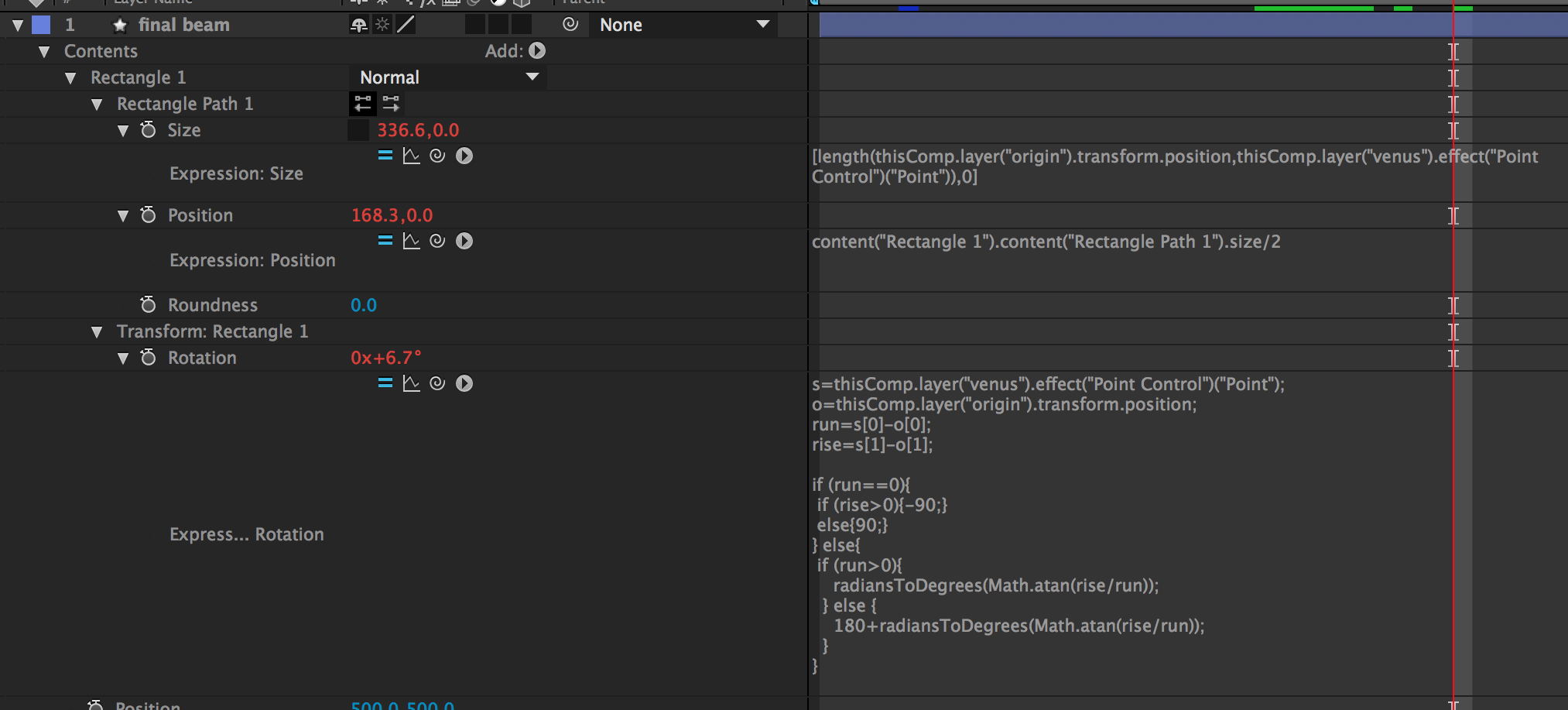Image resolution: width=1568 pixels, height=710 pixels.
Task: Toggle constrain proportions box beside Size value
Action: coord(358,130)
